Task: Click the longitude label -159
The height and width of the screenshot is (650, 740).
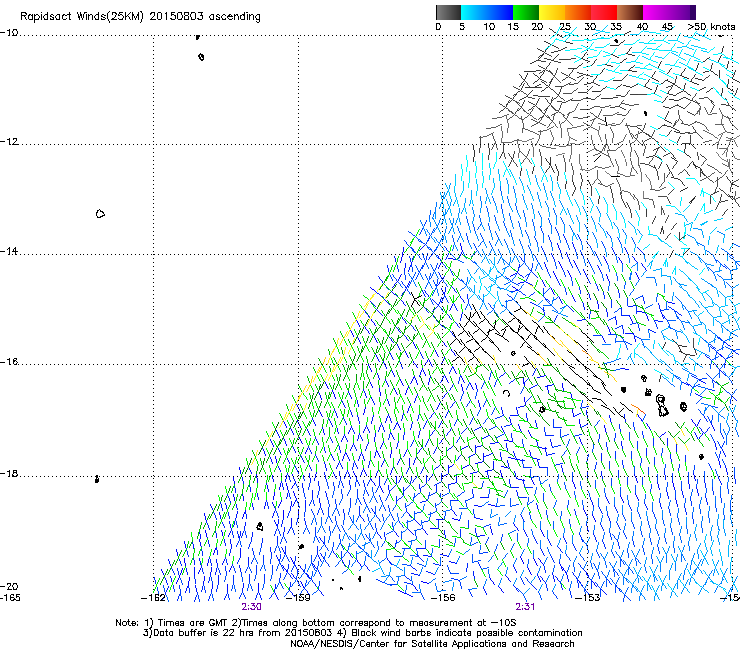Action: tap(298, 598)
